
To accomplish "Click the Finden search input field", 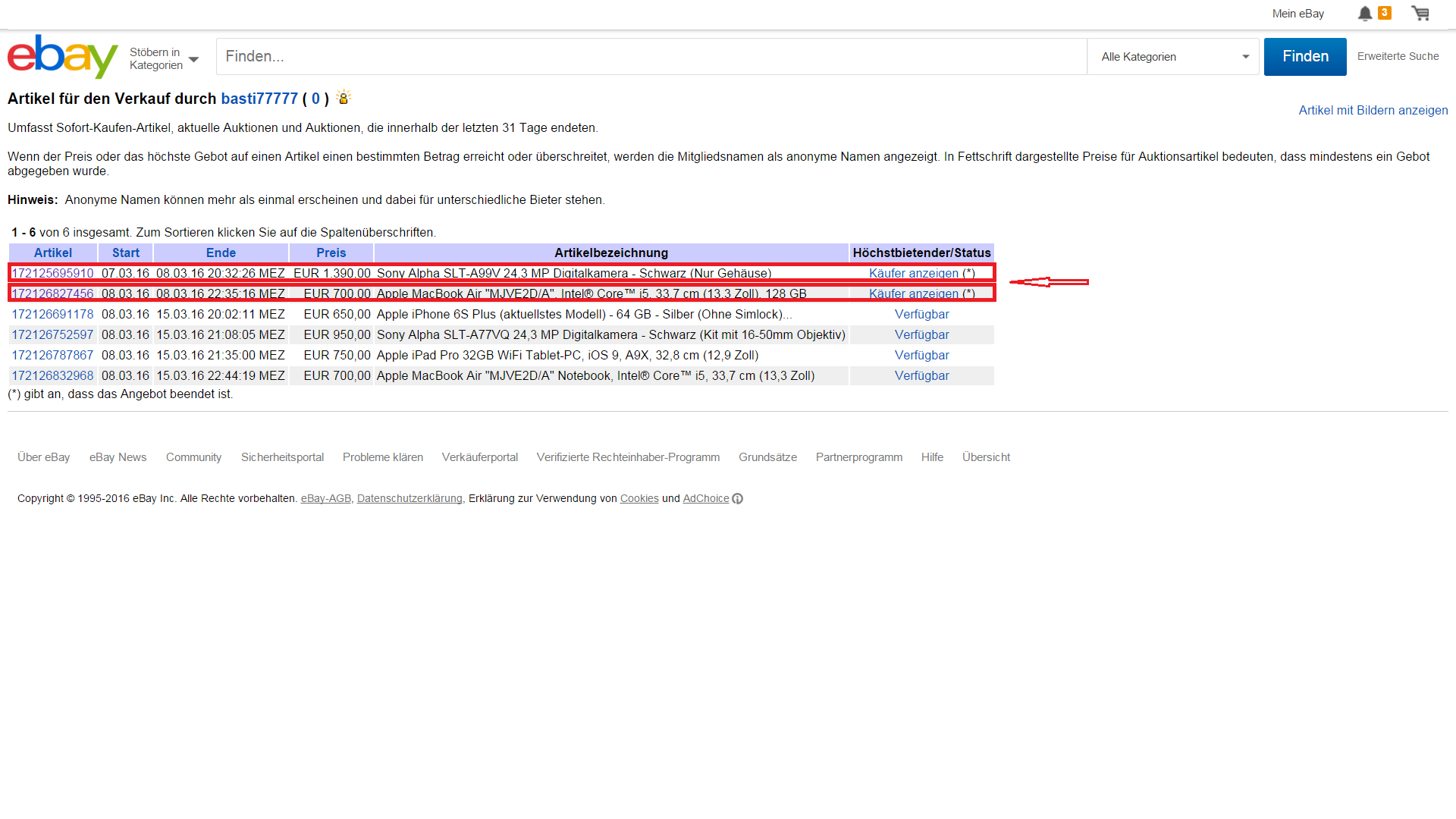I will point(651,57).
